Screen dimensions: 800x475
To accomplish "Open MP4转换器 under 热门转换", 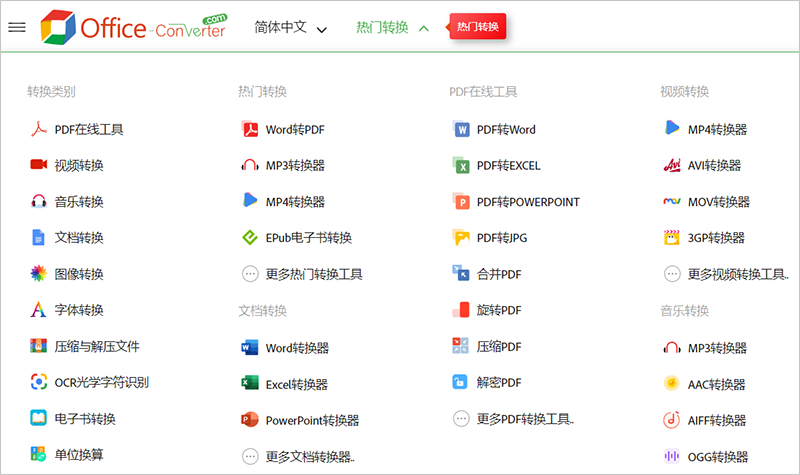I will pos(283,202).
